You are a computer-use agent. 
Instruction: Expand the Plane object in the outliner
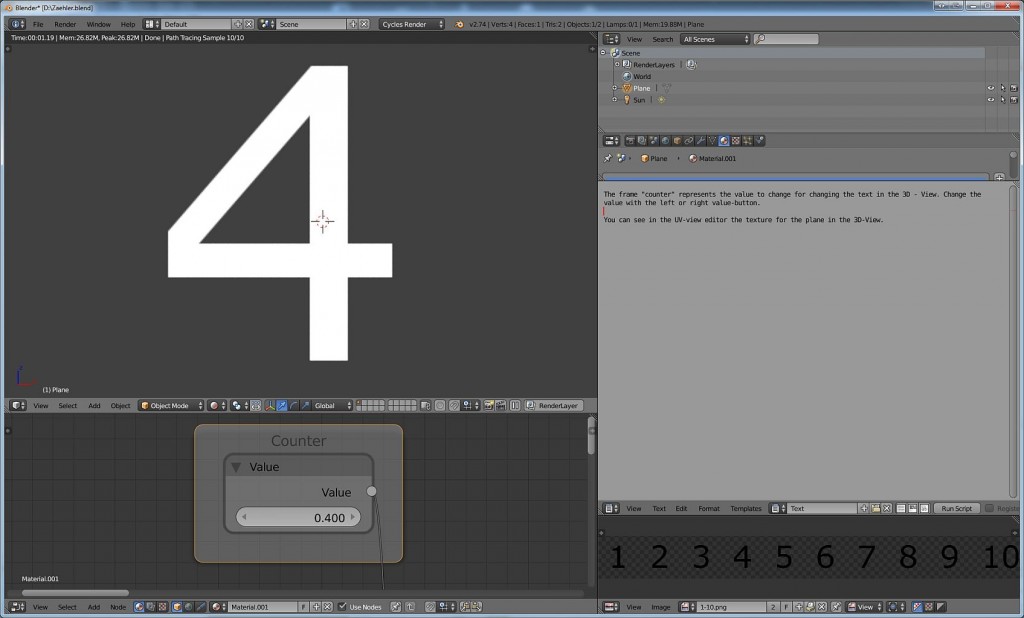point(614,88)
